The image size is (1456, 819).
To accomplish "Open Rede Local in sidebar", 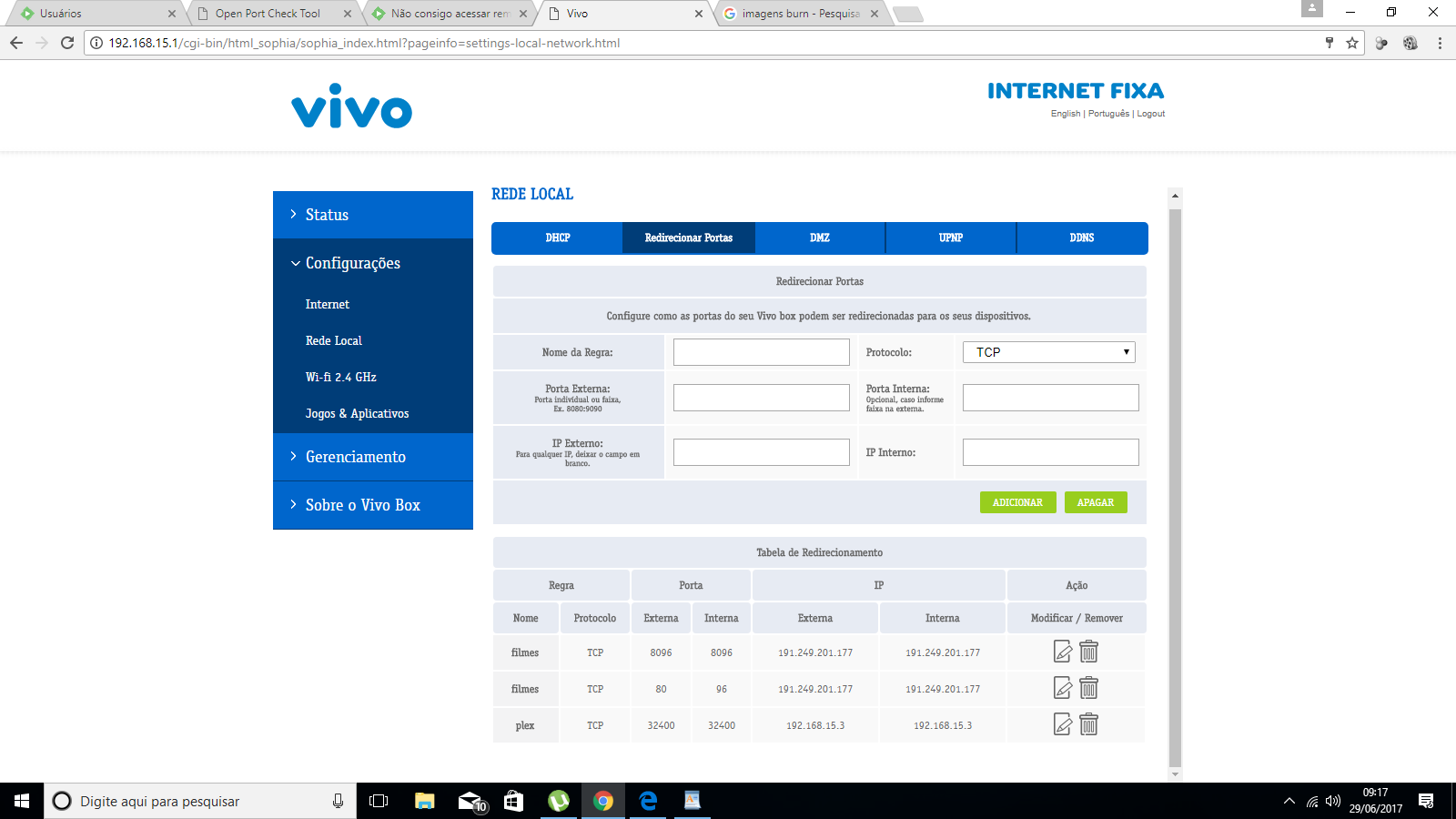I will point(334,341).
